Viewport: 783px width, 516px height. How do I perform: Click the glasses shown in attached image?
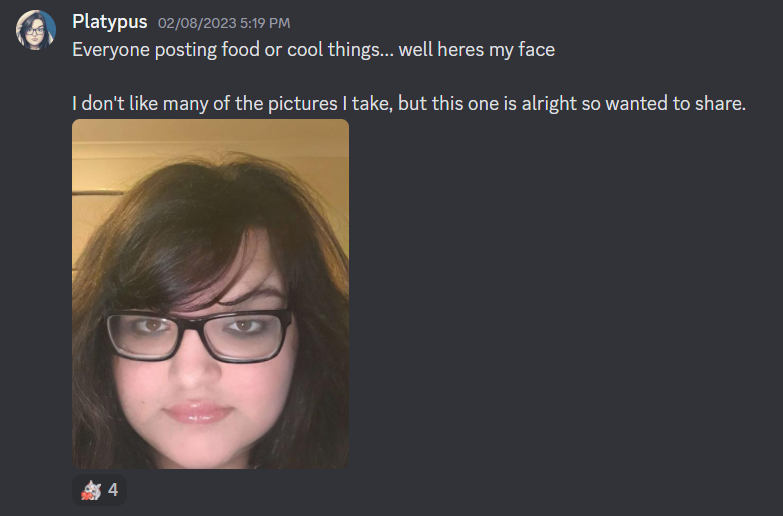(x=198, y=335)
